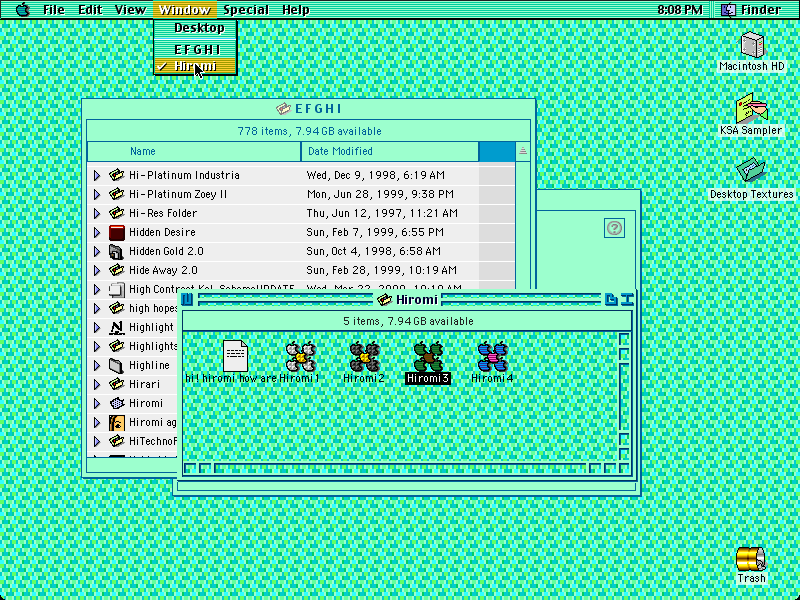
Task: Click the Hiromi window collapse box
Action: (x=627, y=299)
